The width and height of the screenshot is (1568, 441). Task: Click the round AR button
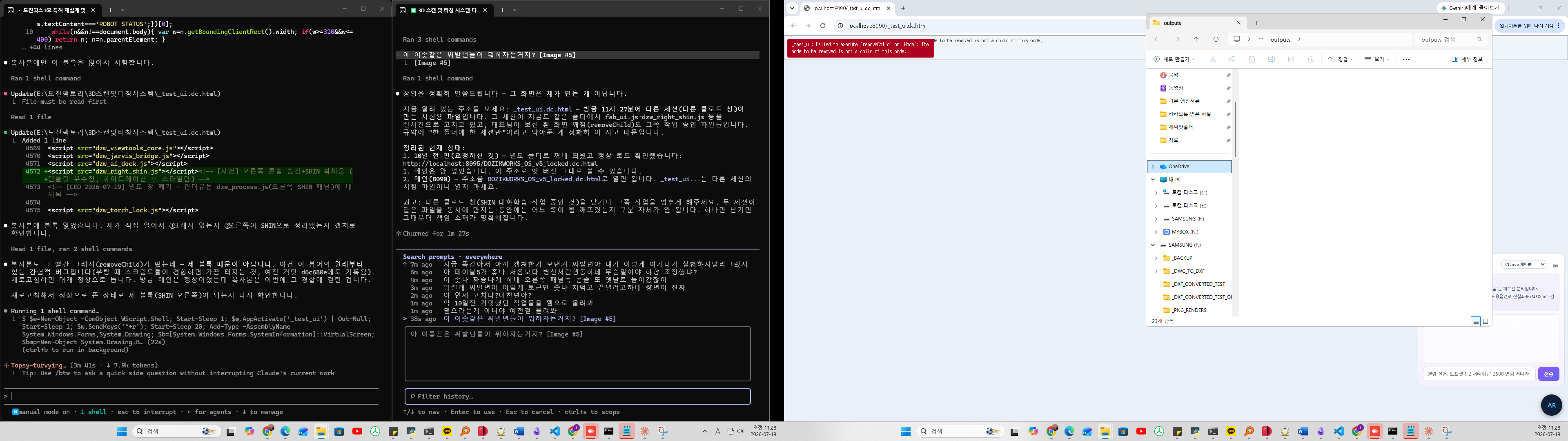[1551, 405]
